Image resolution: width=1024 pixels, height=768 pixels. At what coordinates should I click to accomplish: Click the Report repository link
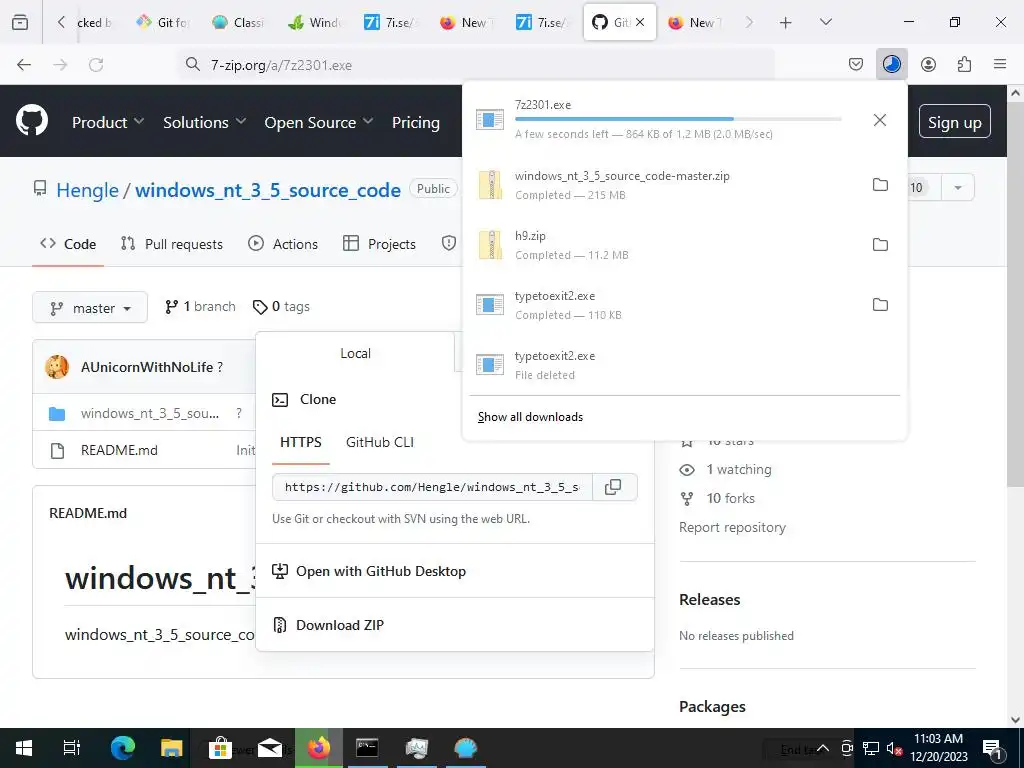[732, 527]
